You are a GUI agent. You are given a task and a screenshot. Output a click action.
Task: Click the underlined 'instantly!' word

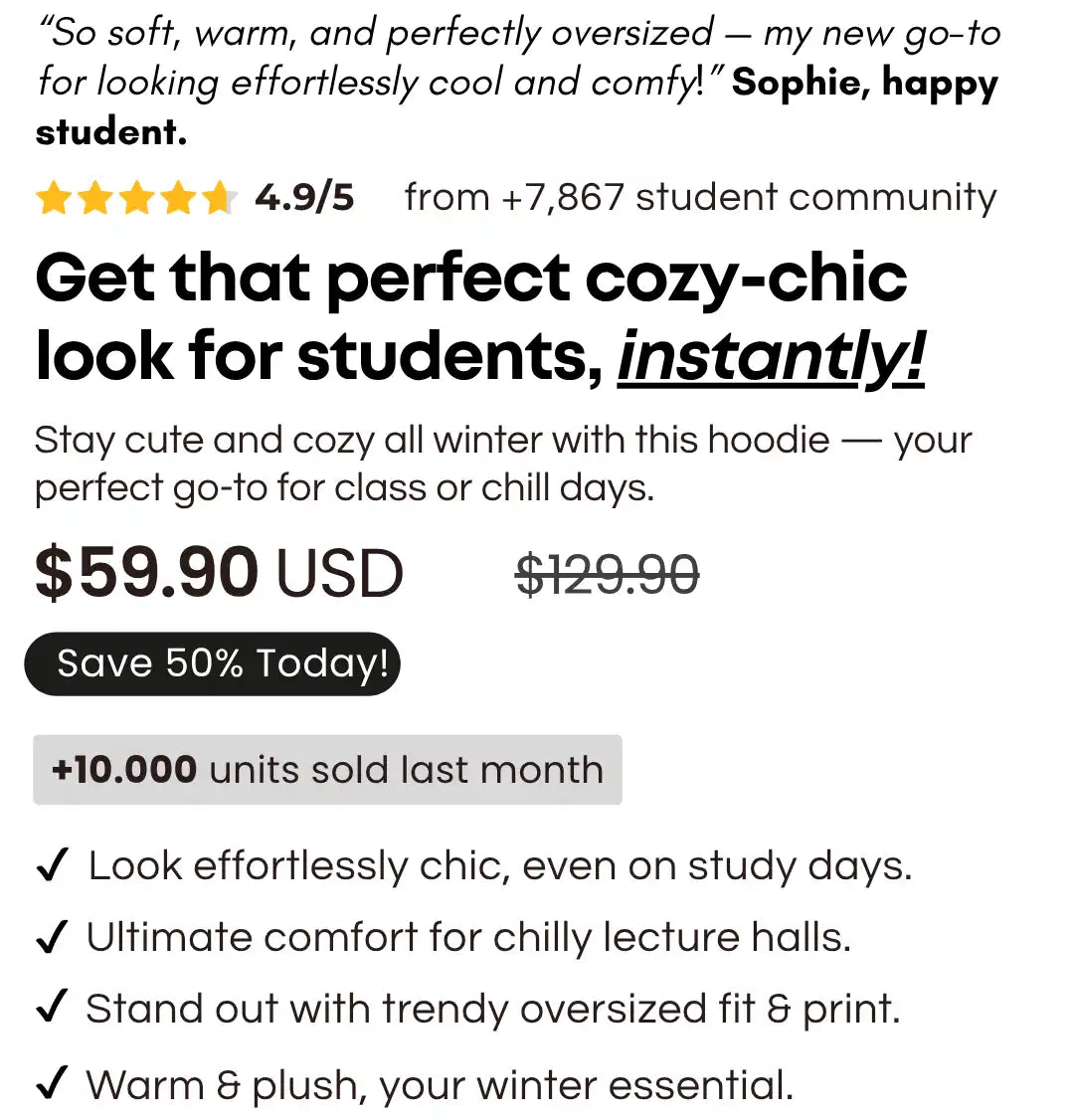(772, 357)
